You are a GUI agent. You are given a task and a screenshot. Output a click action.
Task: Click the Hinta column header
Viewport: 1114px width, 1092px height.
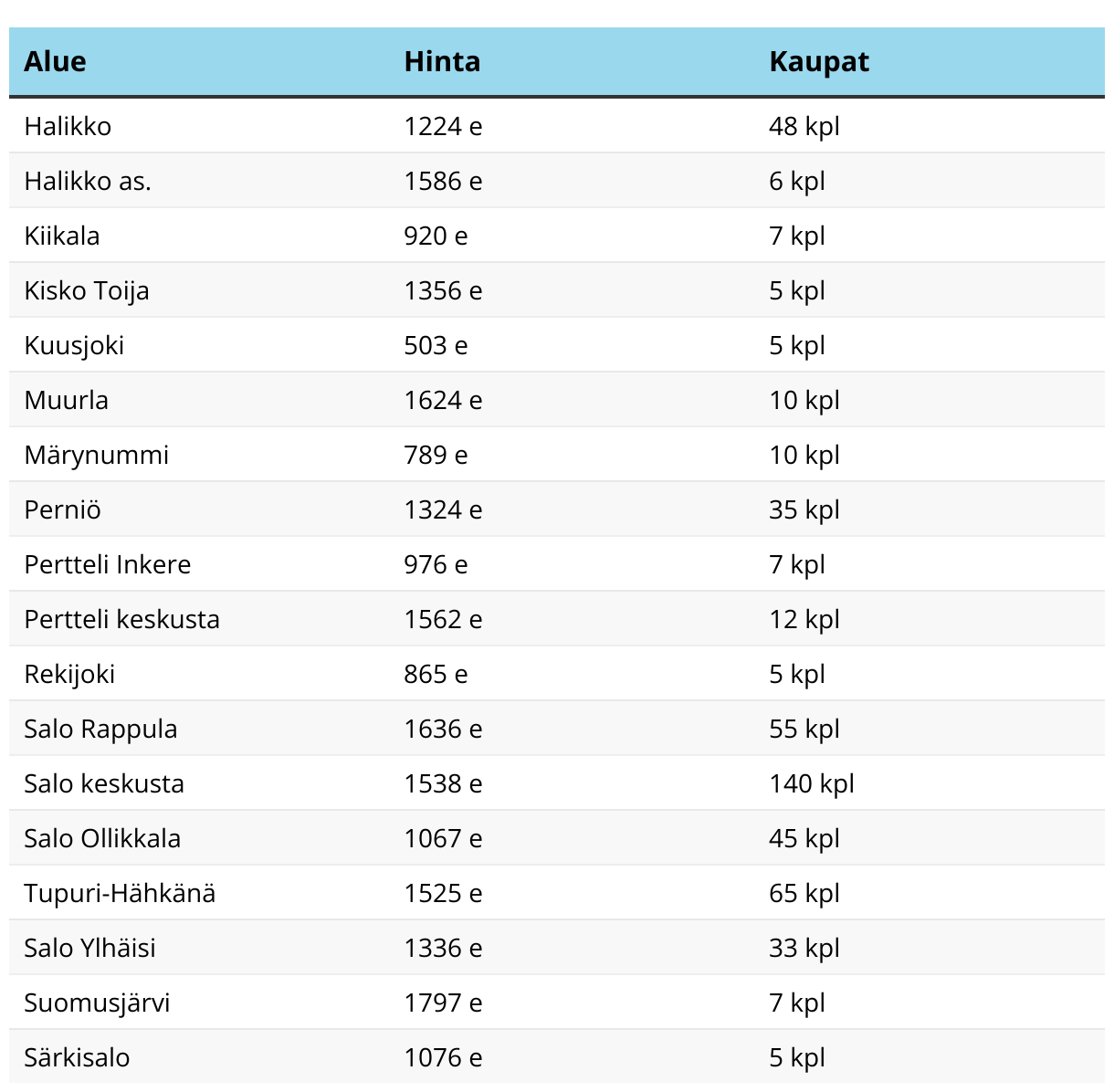(442, 62)
